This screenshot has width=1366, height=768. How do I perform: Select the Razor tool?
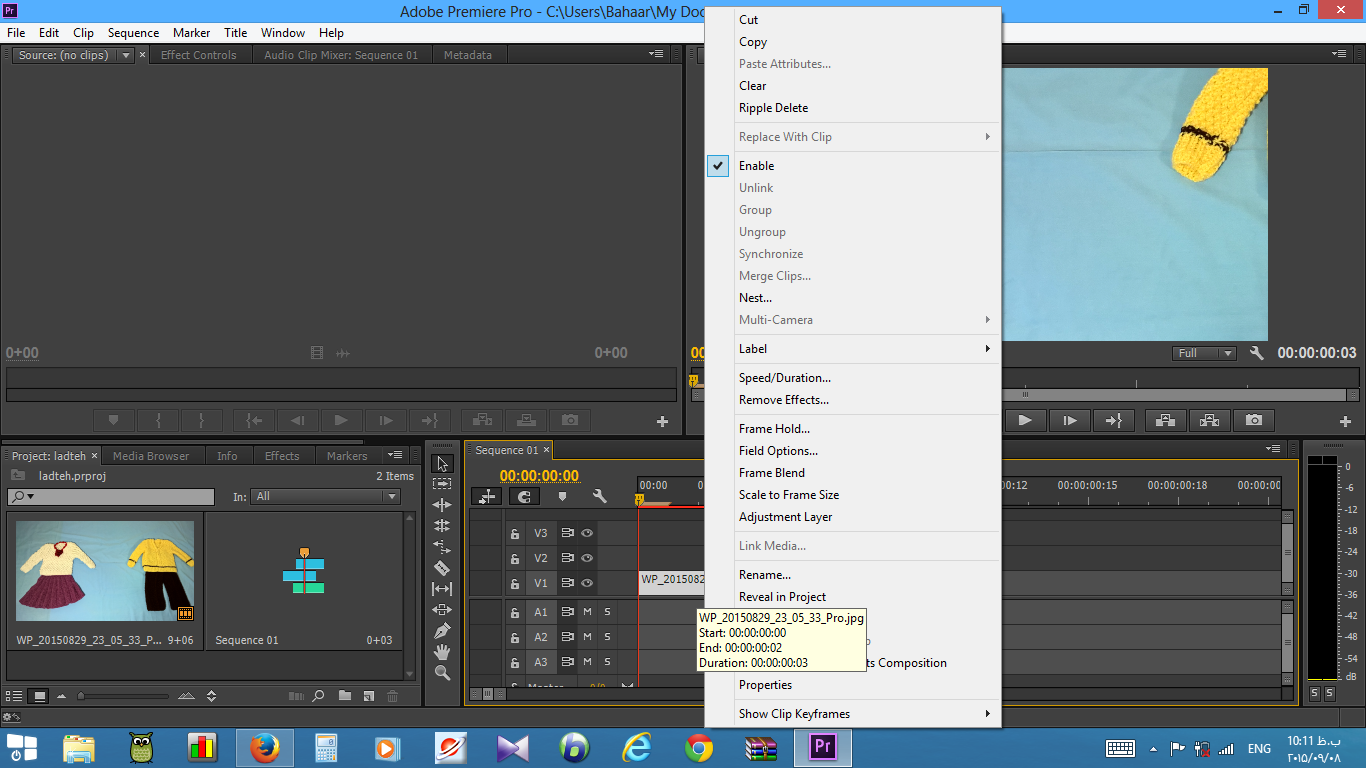[442, 568]
